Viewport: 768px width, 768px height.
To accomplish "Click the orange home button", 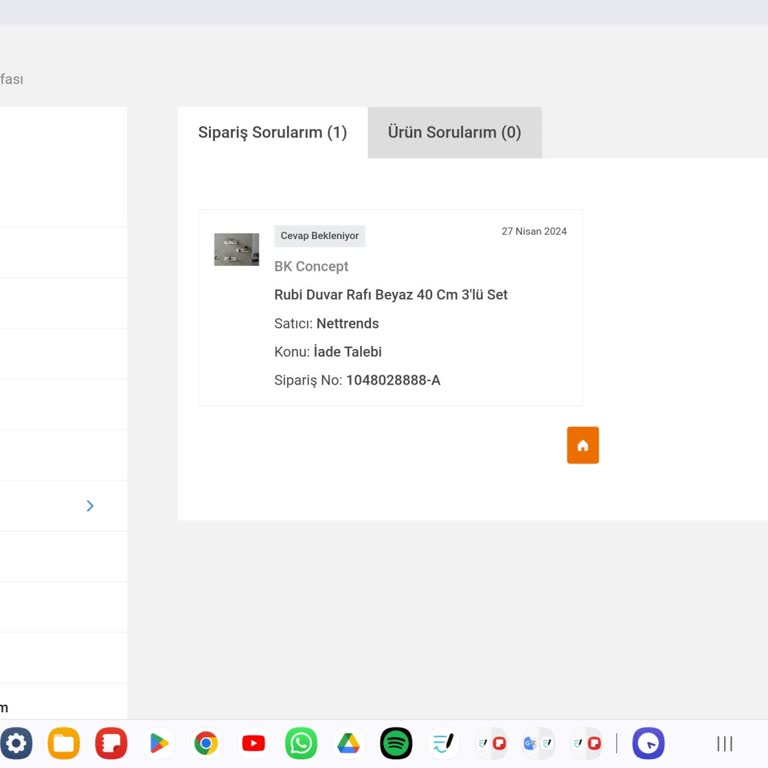I will coord(582,445).
